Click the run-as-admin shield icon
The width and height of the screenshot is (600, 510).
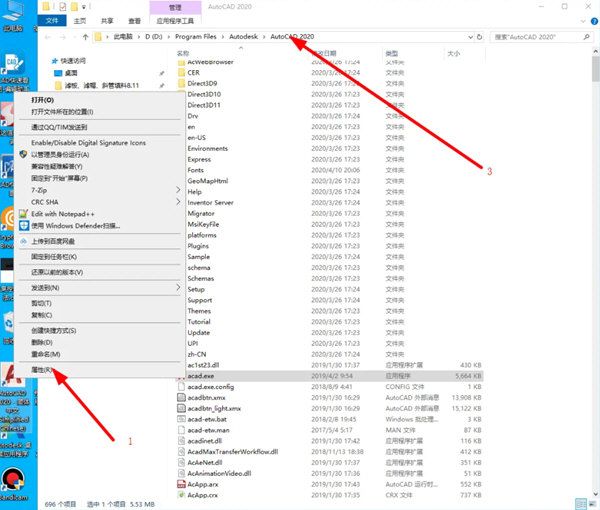click(24, 154)
